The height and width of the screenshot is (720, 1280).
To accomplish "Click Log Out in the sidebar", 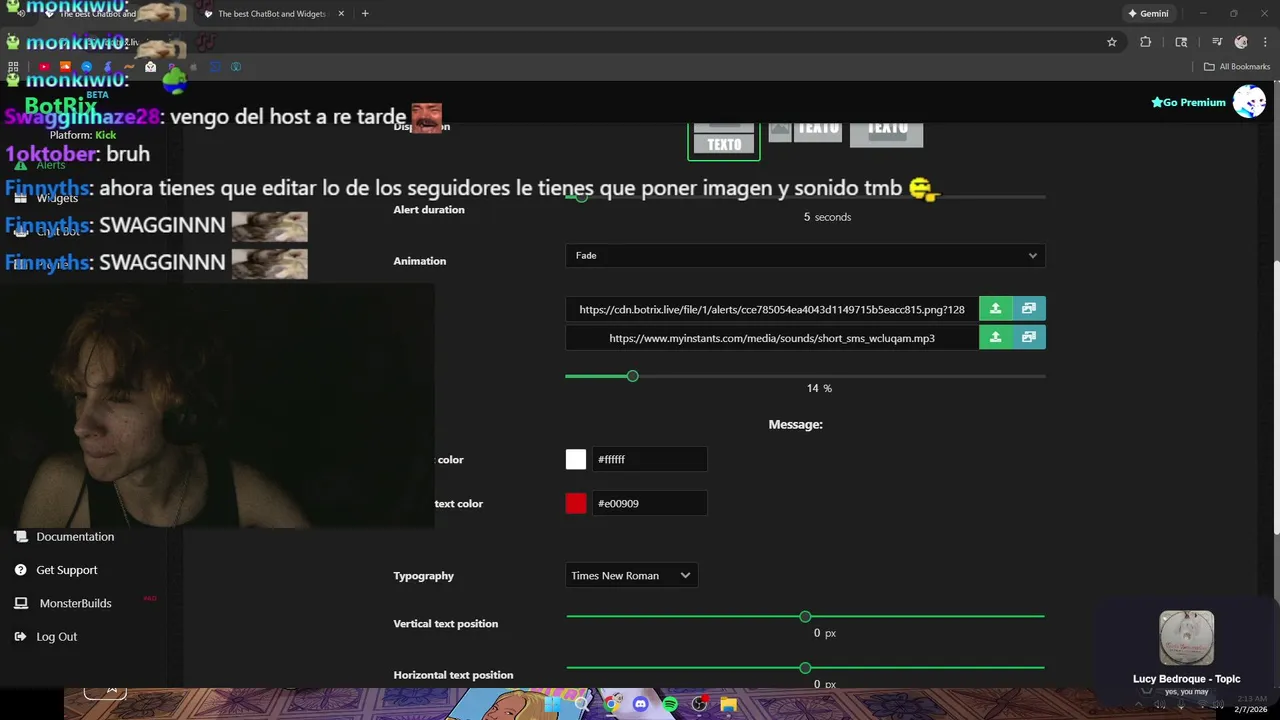I will [46, 637].
